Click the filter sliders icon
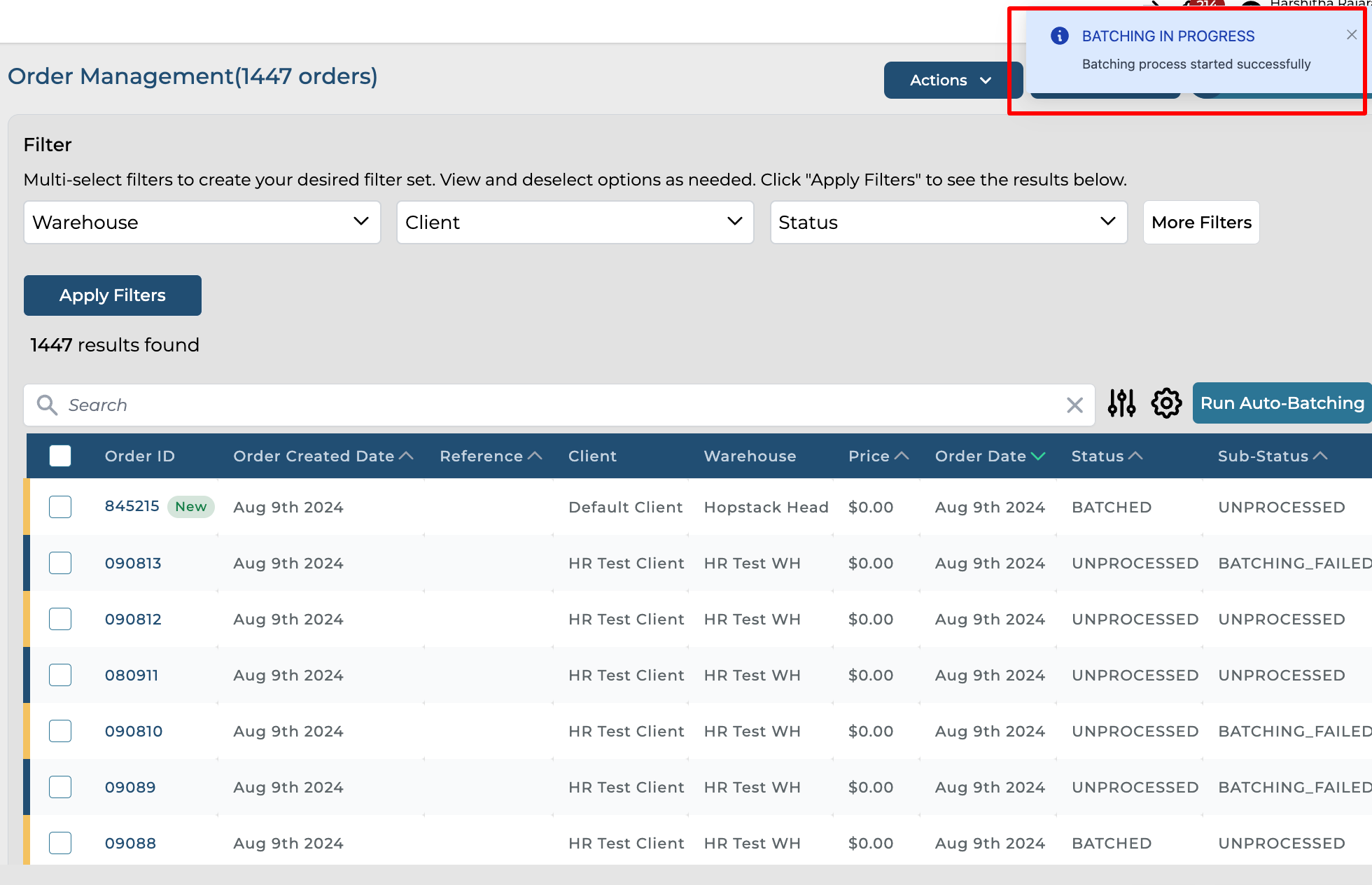Screen dimensions: 1372x885 (x=1121, y=403)
